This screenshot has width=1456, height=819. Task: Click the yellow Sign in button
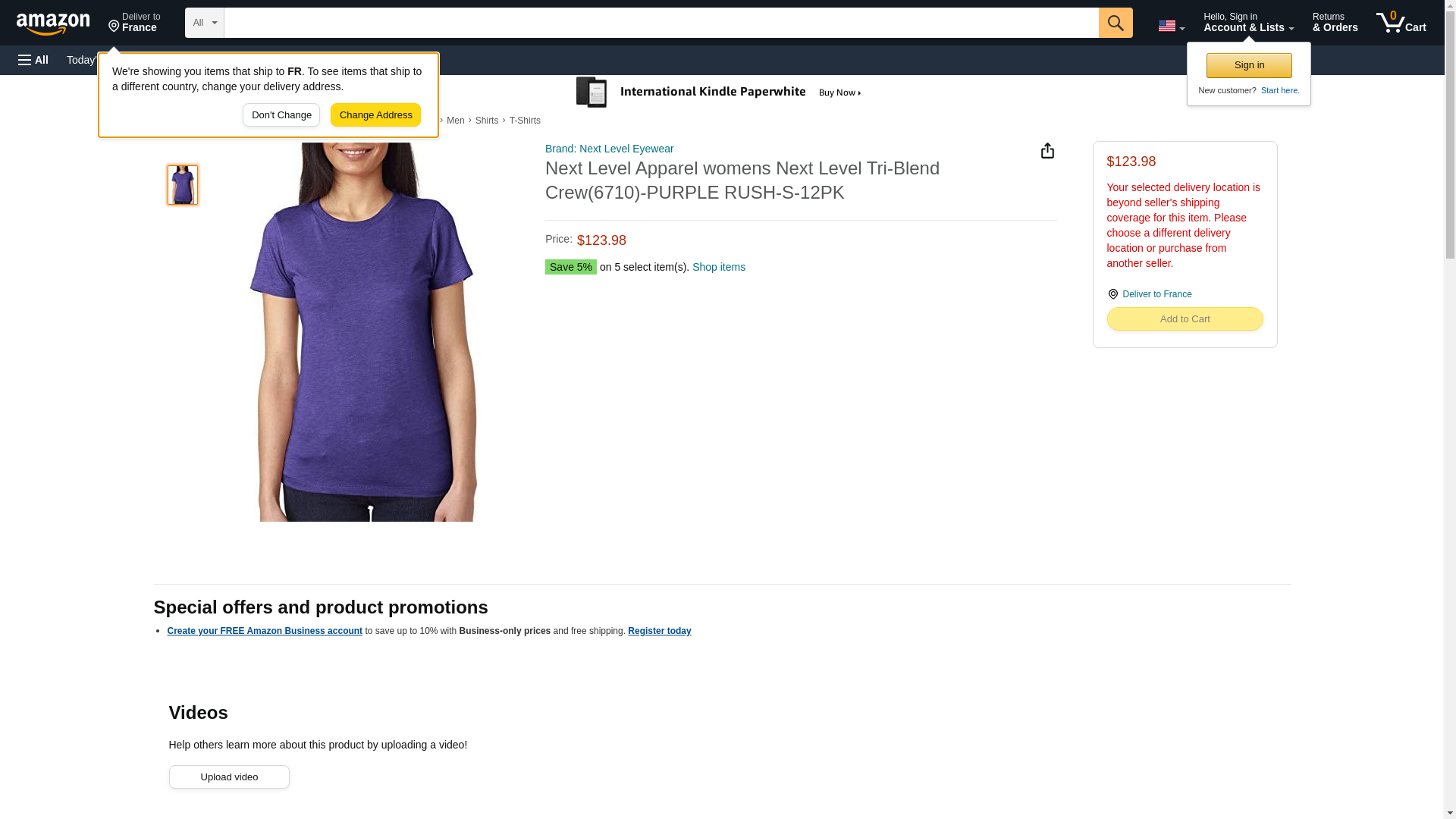(1248, 65)
